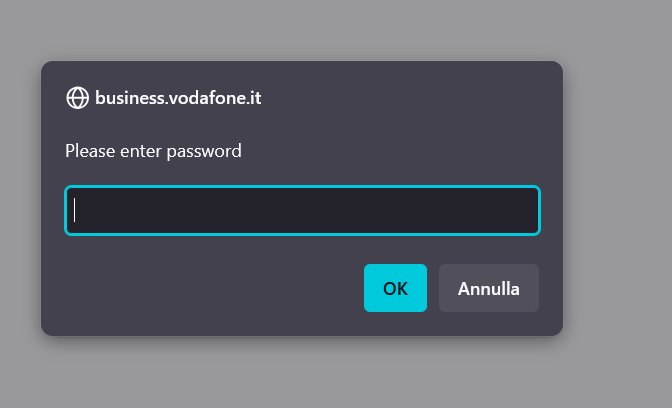Cancel the dialog using Annulla
This screenshot has height=408, width=672.
pos(488,288)
